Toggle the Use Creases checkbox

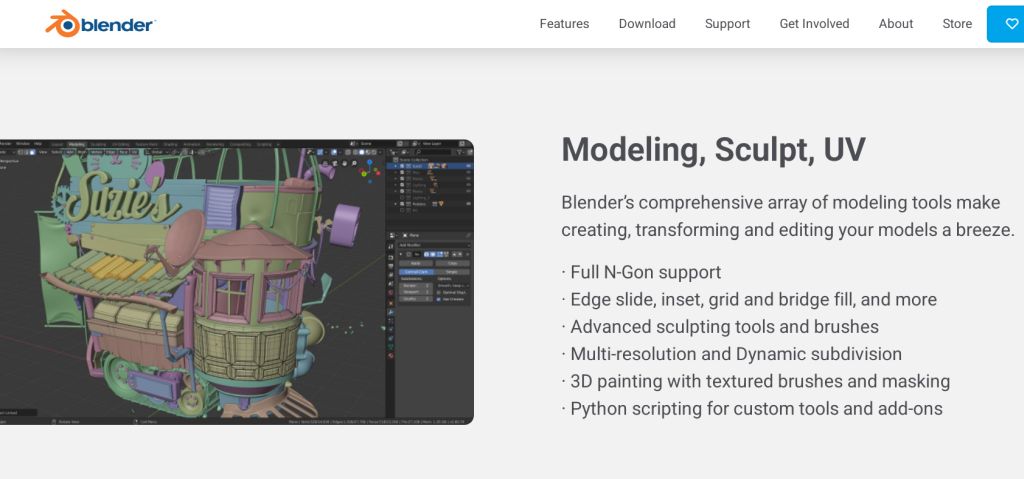(x=439, y=298)
